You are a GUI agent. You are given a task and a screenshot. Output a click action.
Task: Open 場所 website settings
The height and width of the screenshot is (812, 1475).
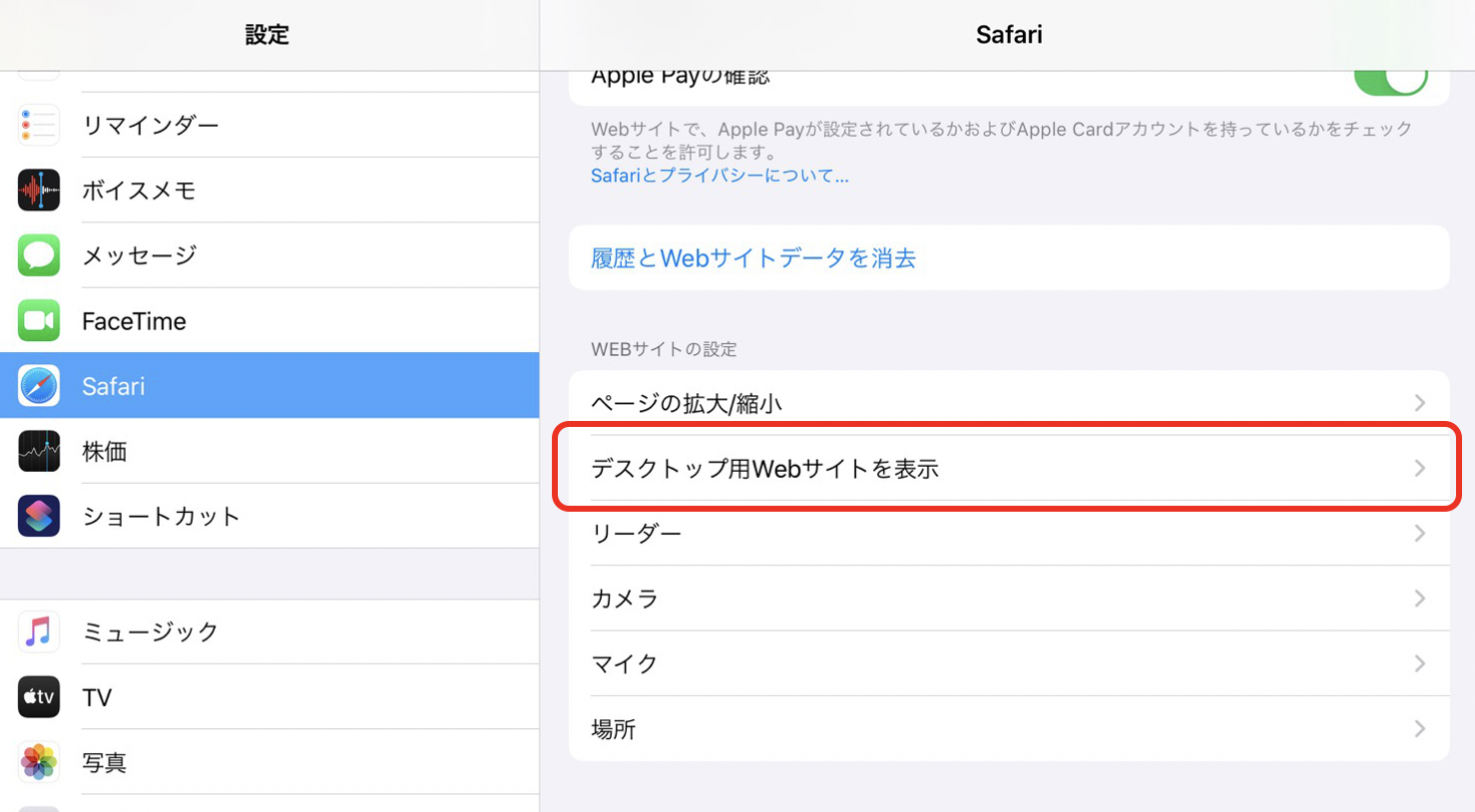[1009, 729]
